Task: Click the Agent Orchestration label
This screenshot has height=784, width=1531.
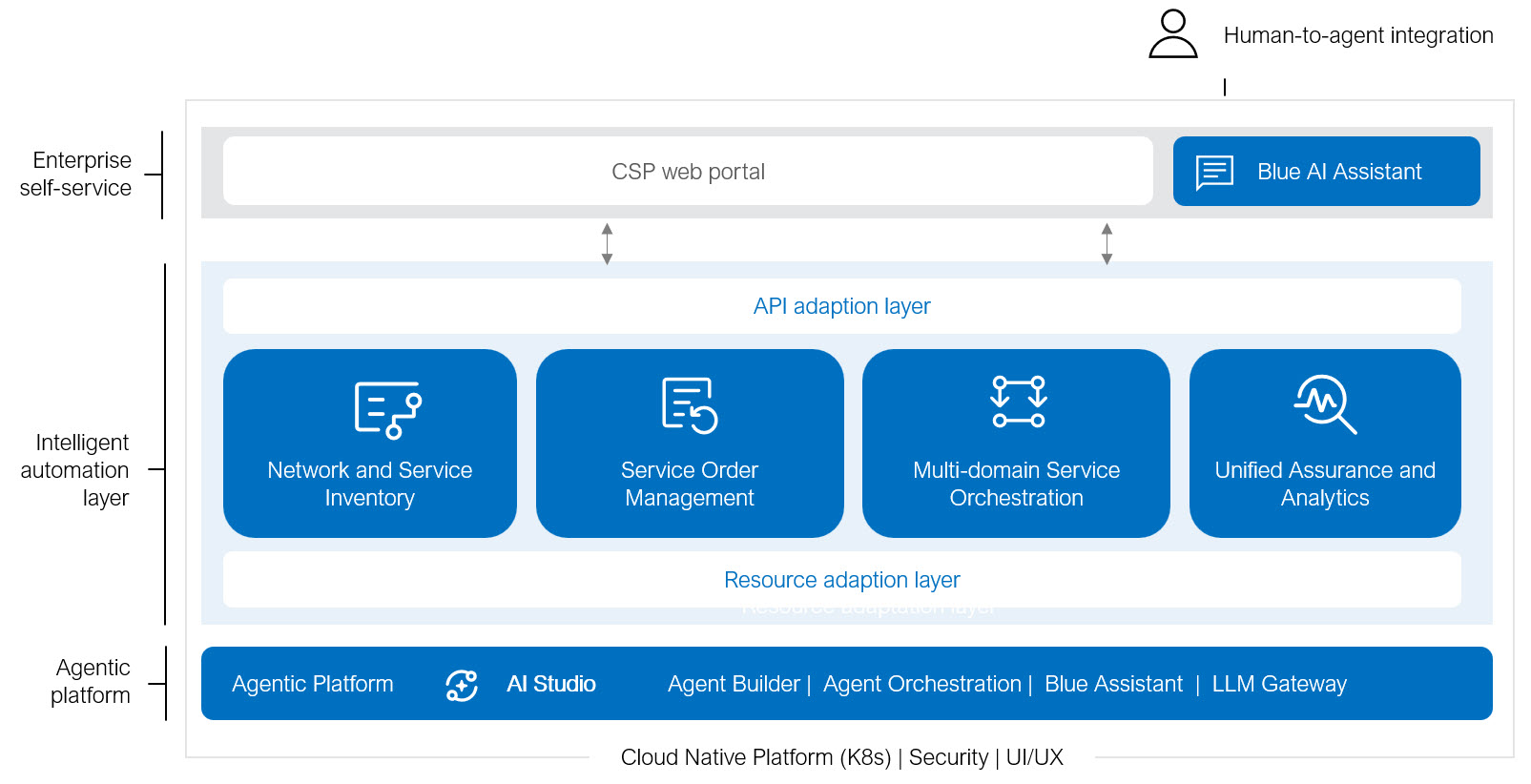Action: 922,684
